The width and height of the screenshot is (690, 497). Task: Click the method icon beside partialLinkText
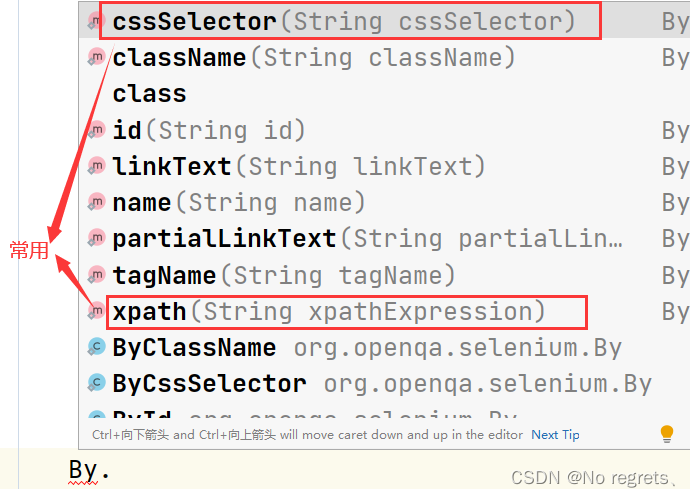click(x=96, y=238)
